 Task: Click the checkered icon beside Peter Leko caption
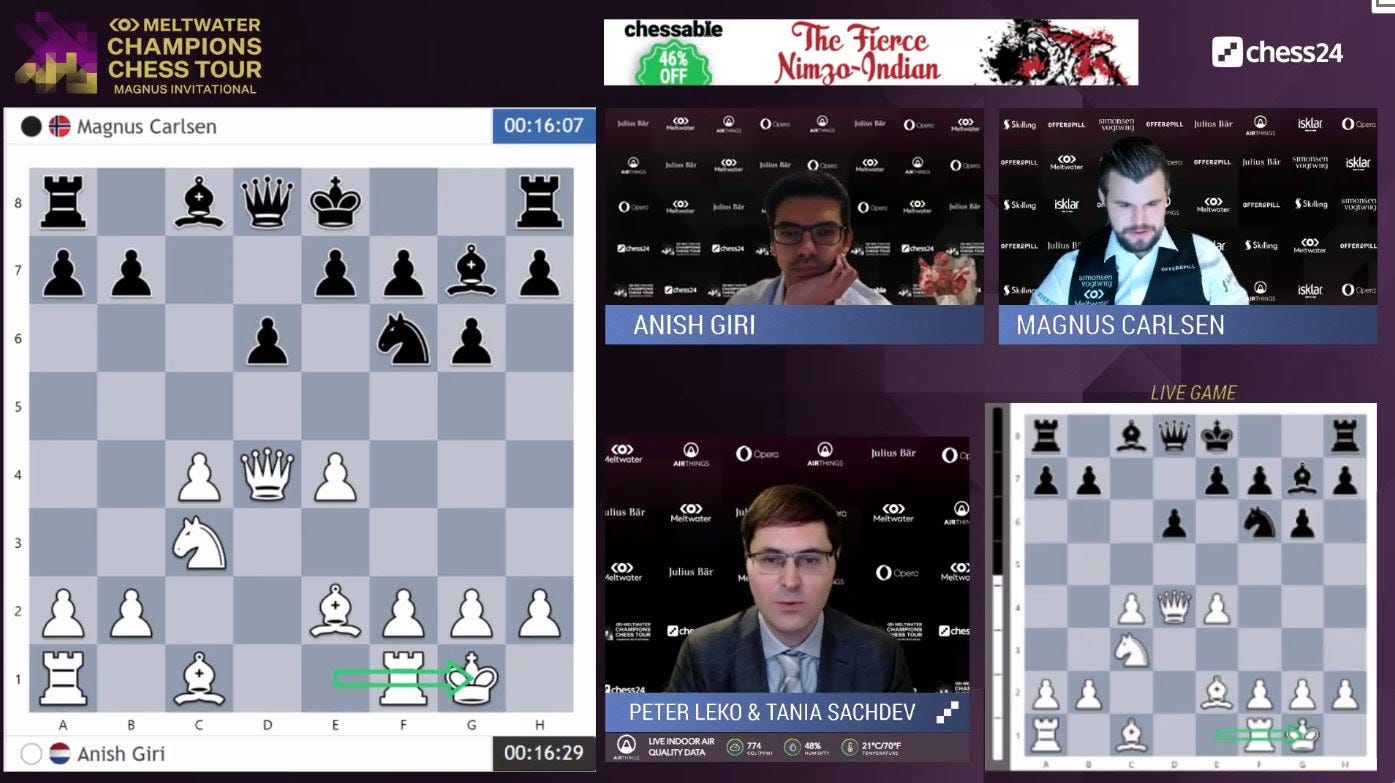point(948,712)
